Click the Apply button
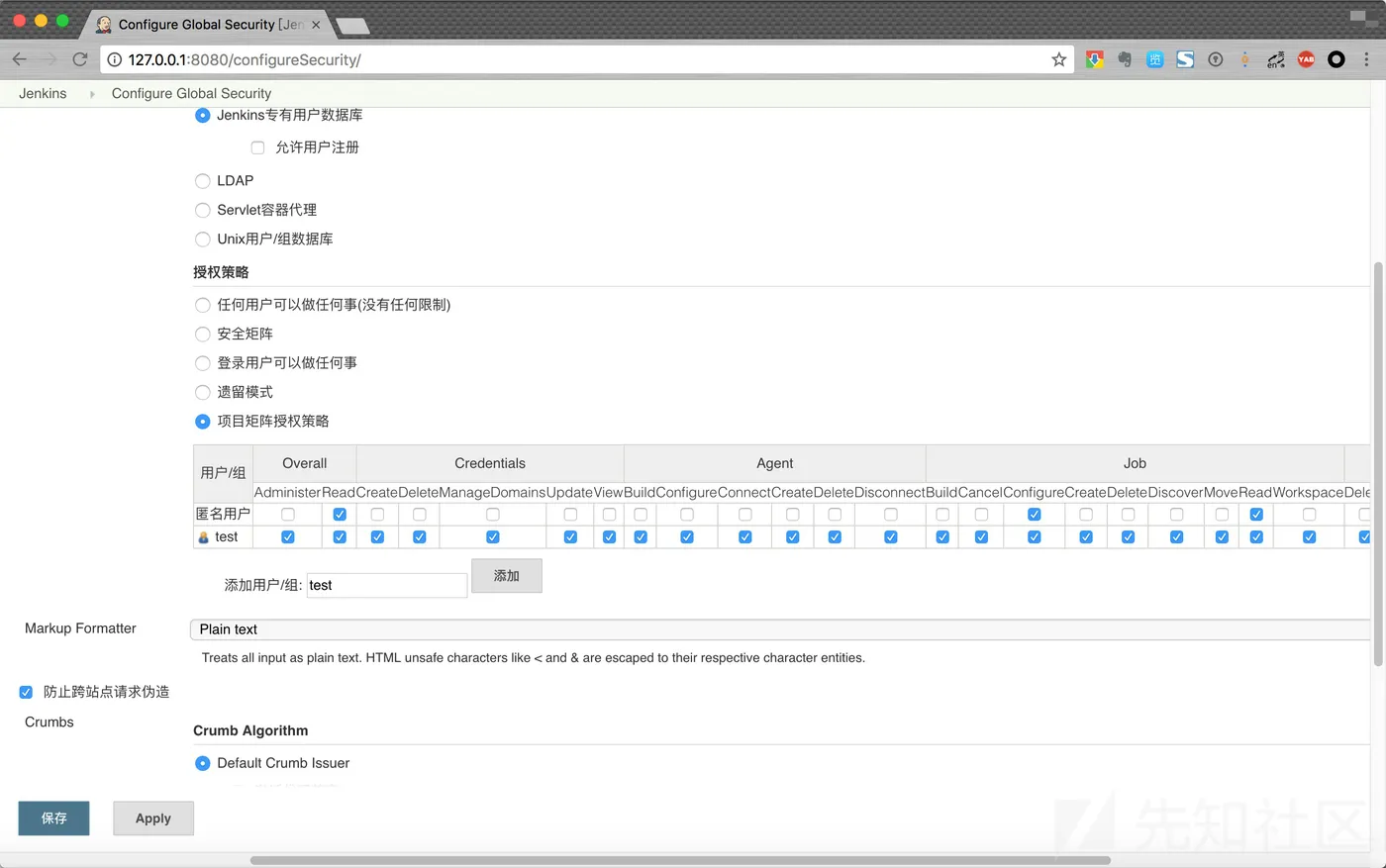Viewport: 1386px width, 868px height. coord(153,819)
